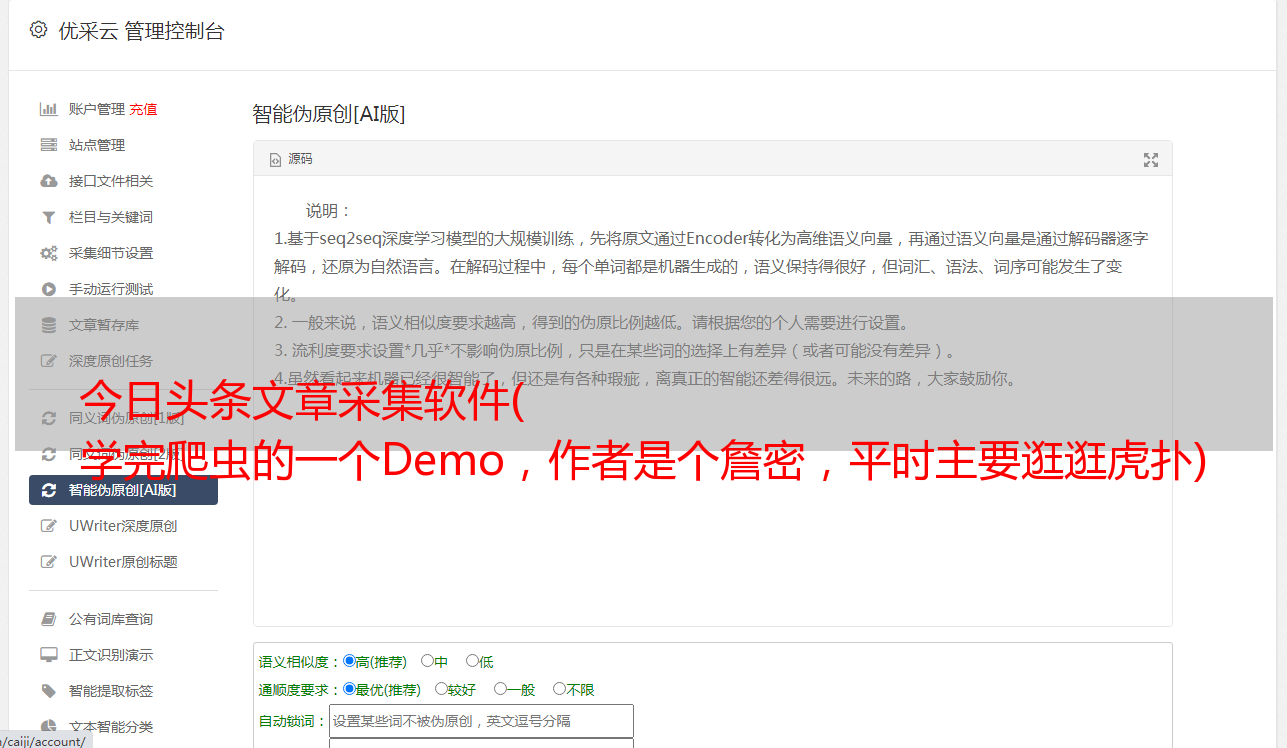1287x748 pixels.
Task: Click the 语义相似度： label
Action: 300,662
